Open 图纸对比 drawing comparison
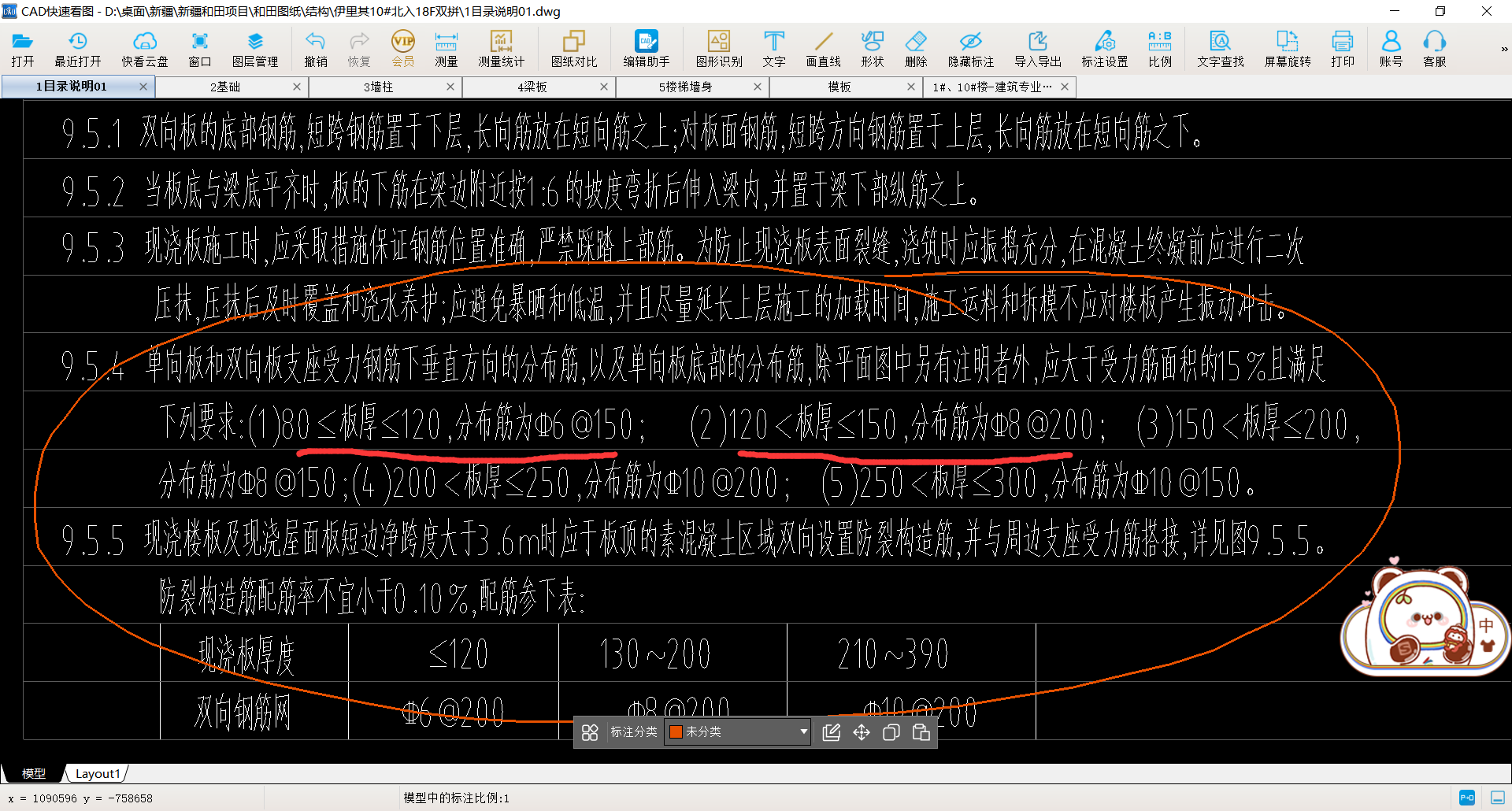 tap(574, 49)
